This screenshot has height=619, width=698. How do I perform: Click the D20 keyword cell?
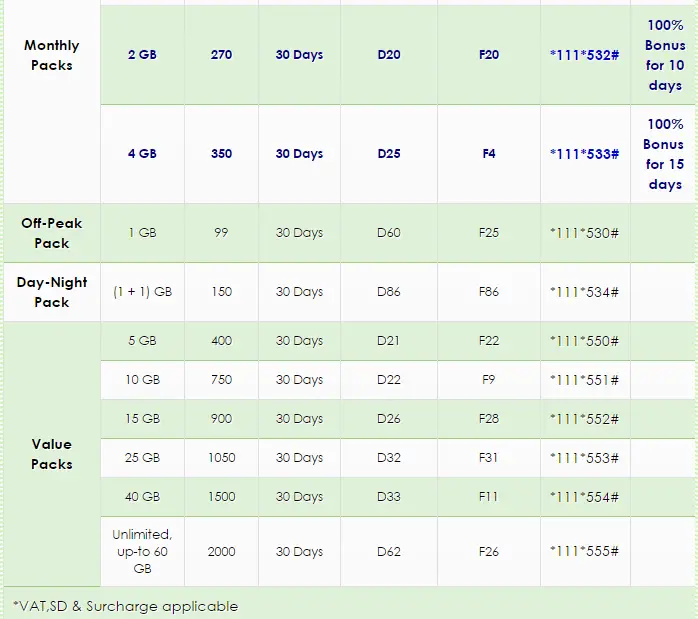tap(389, 55)
